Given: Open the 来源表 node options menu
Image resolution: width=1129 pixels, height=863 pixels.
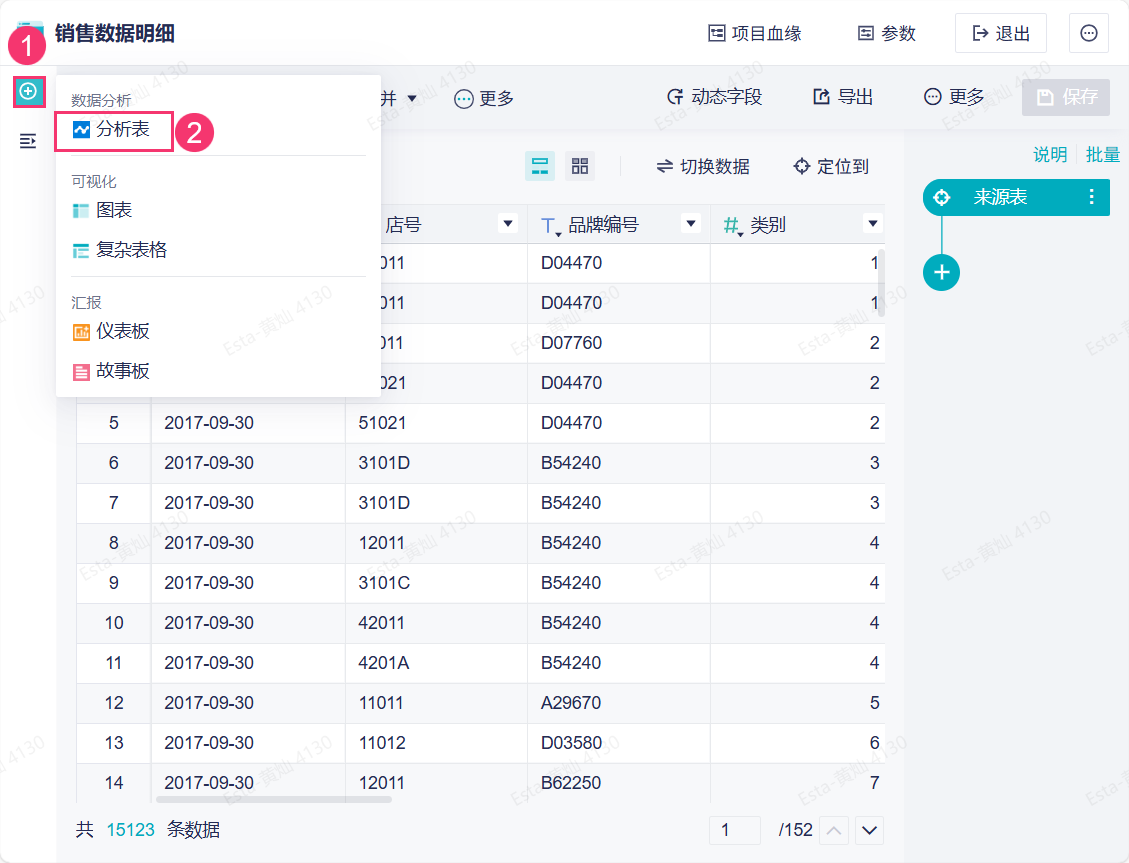Looking at the screenshot, I should click(x=1091, y=197).
